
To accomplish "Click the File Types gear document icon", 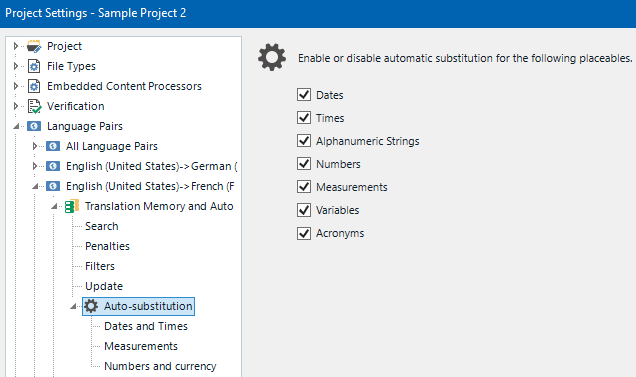I will point(34,66).
